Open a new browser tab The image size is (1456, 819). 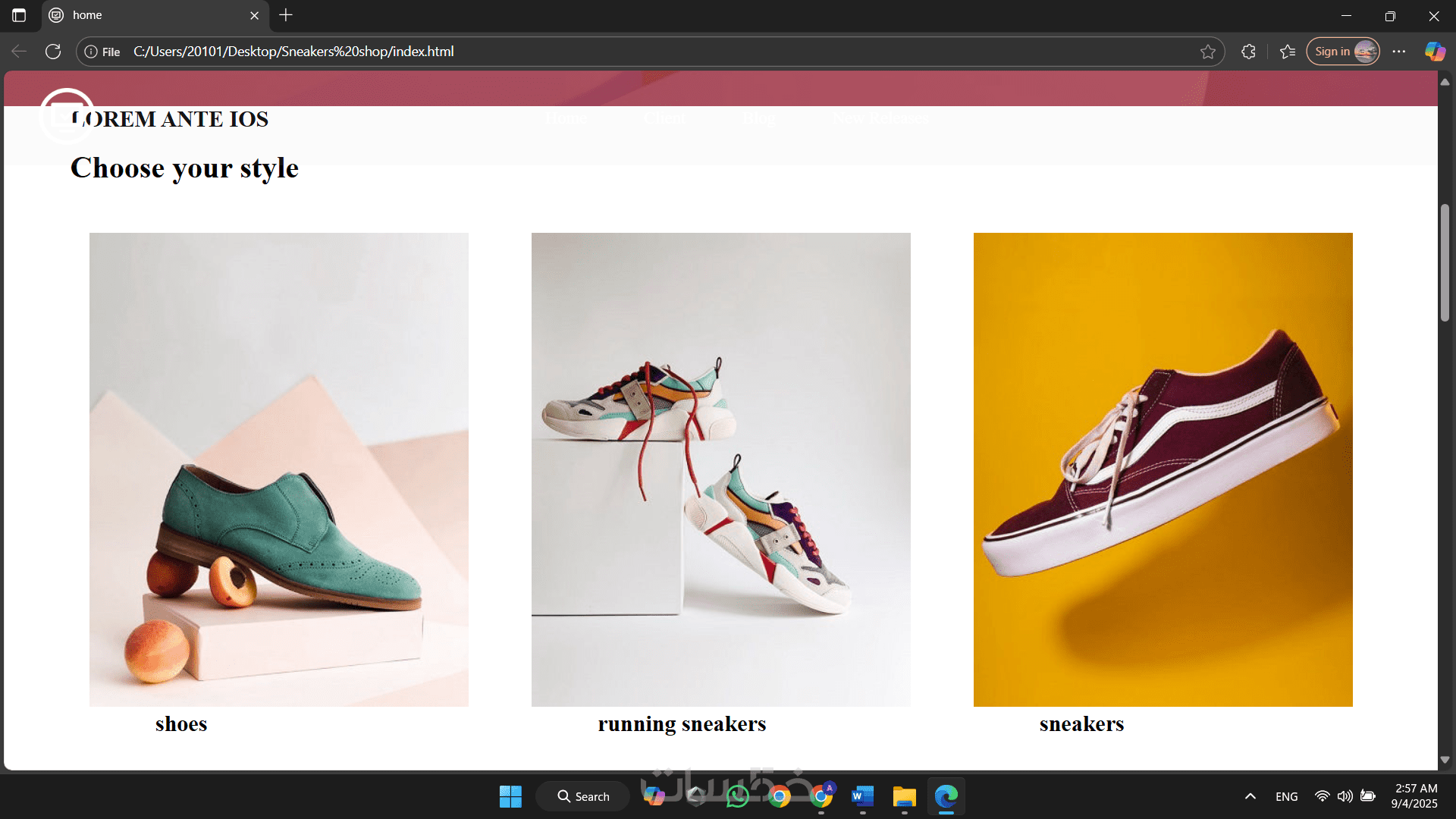coord(286,15)
